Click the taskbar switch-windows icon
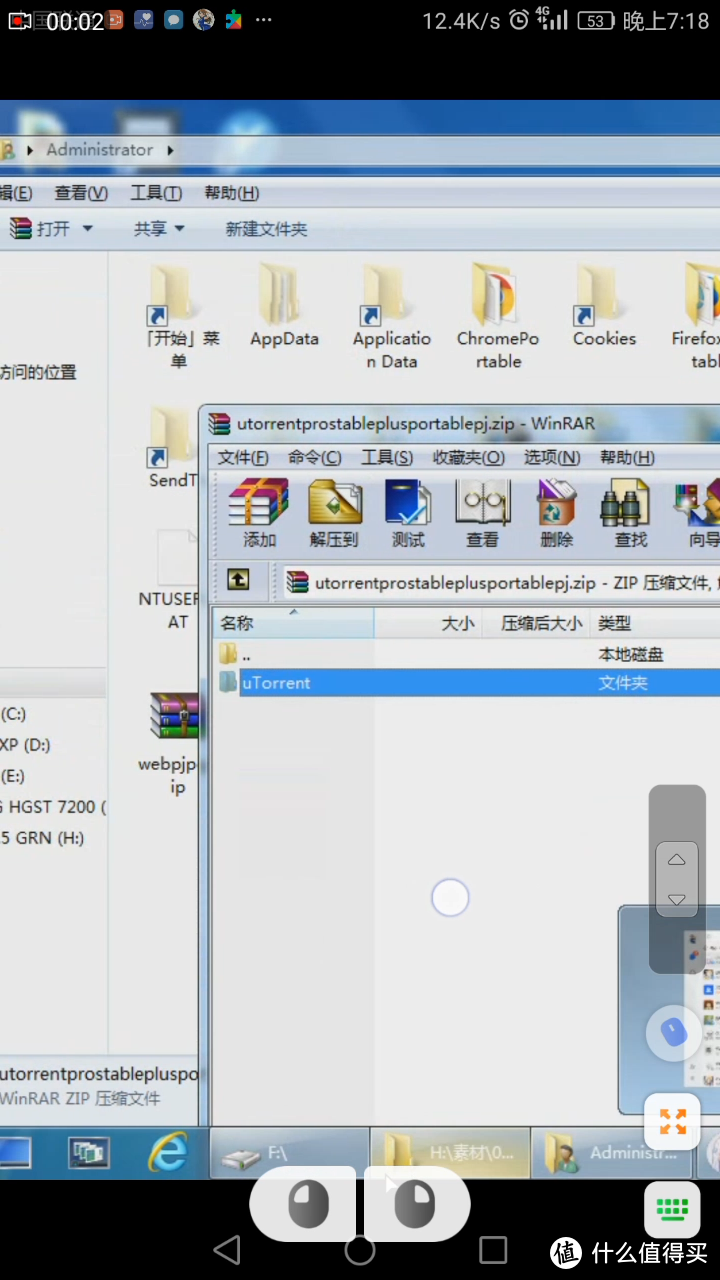Image resolution: width=720 pixels, height=1280 pixels. click(x=89, y=1153)
